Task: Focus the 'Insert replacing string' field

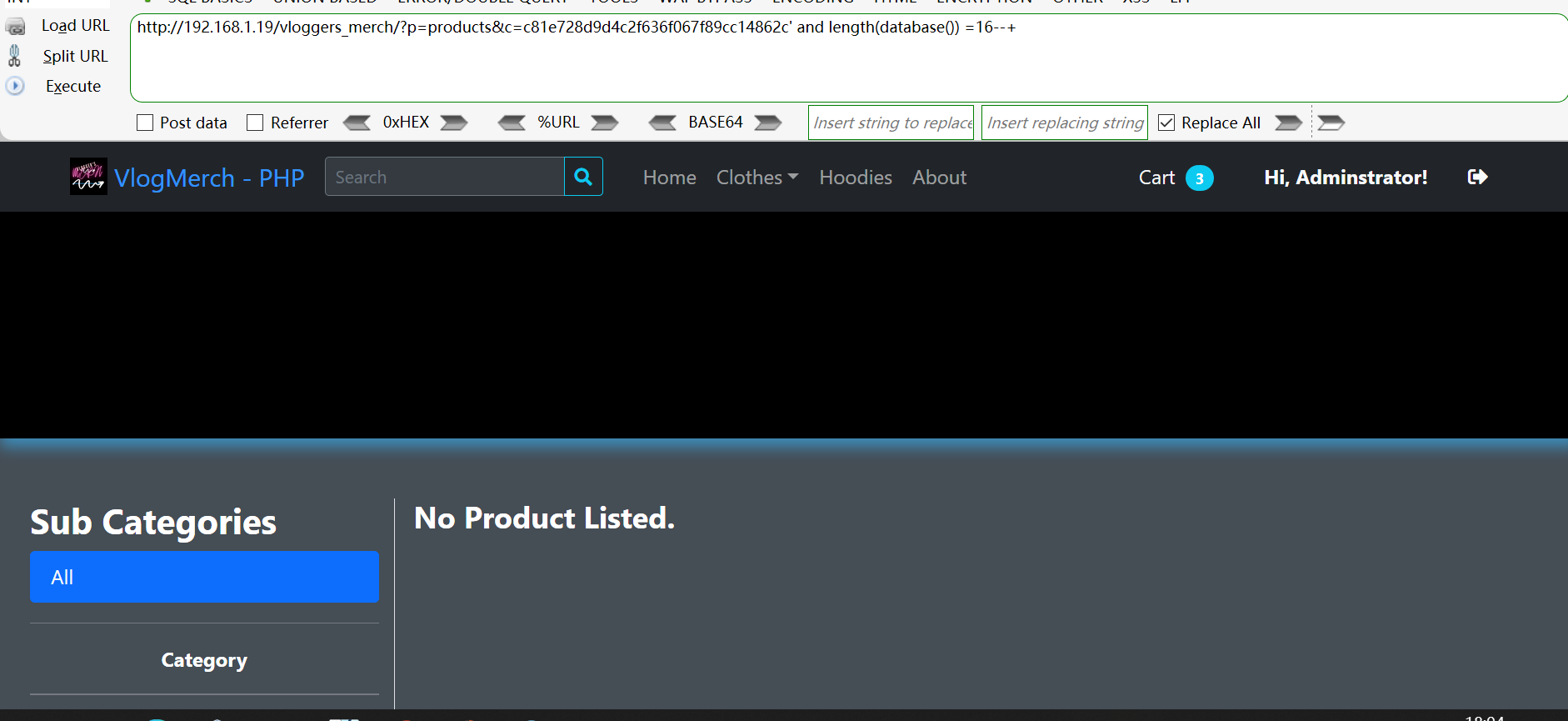Action: click(1065, 123)
